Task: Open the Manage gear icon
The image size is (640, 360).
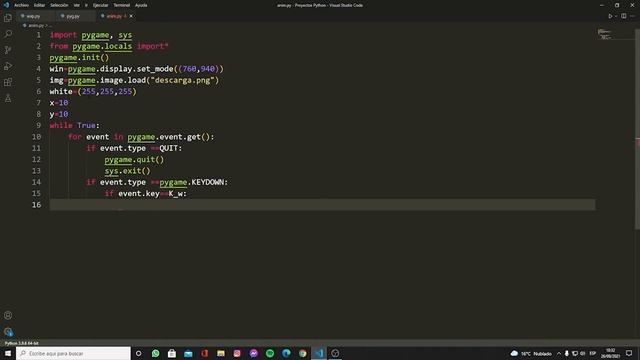Action: 8,331
